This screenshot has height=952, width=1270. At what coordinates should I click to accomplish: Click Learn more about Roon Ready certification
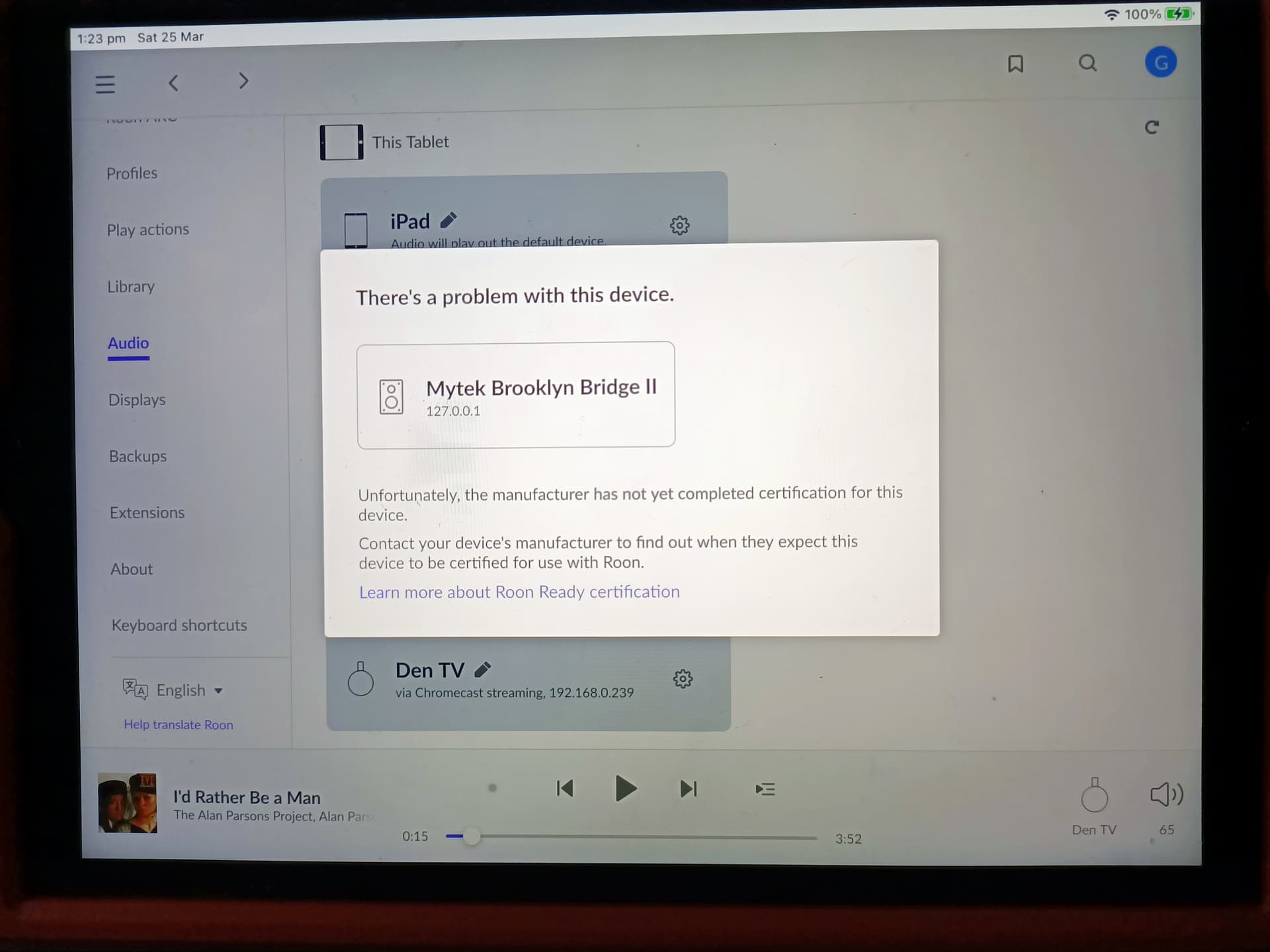tap(519, 591)
